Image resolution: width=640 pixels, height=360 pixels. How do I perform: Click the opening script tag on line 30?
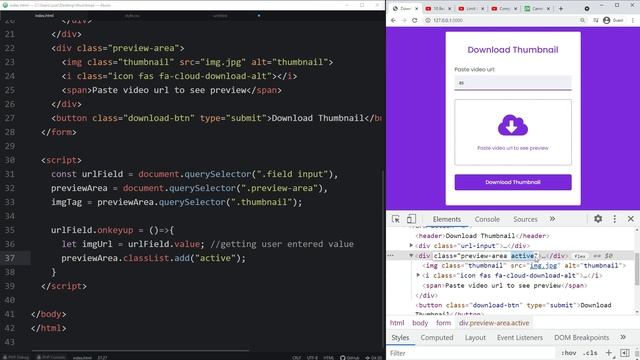pyautogui.click(x=61, y=160)
